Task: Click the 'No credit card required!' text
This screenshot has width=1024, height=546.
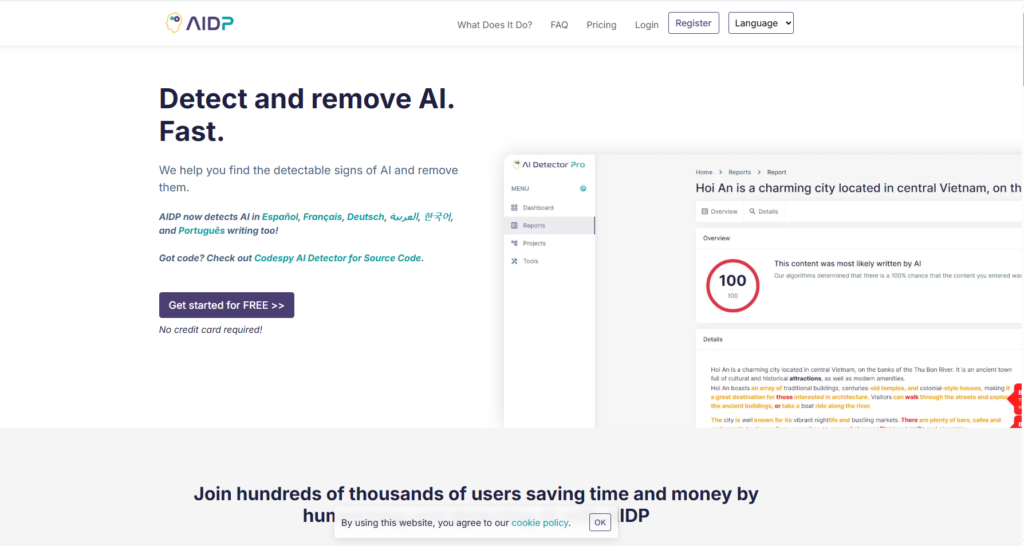Action: pyautogui.click(x=210, y=330)
